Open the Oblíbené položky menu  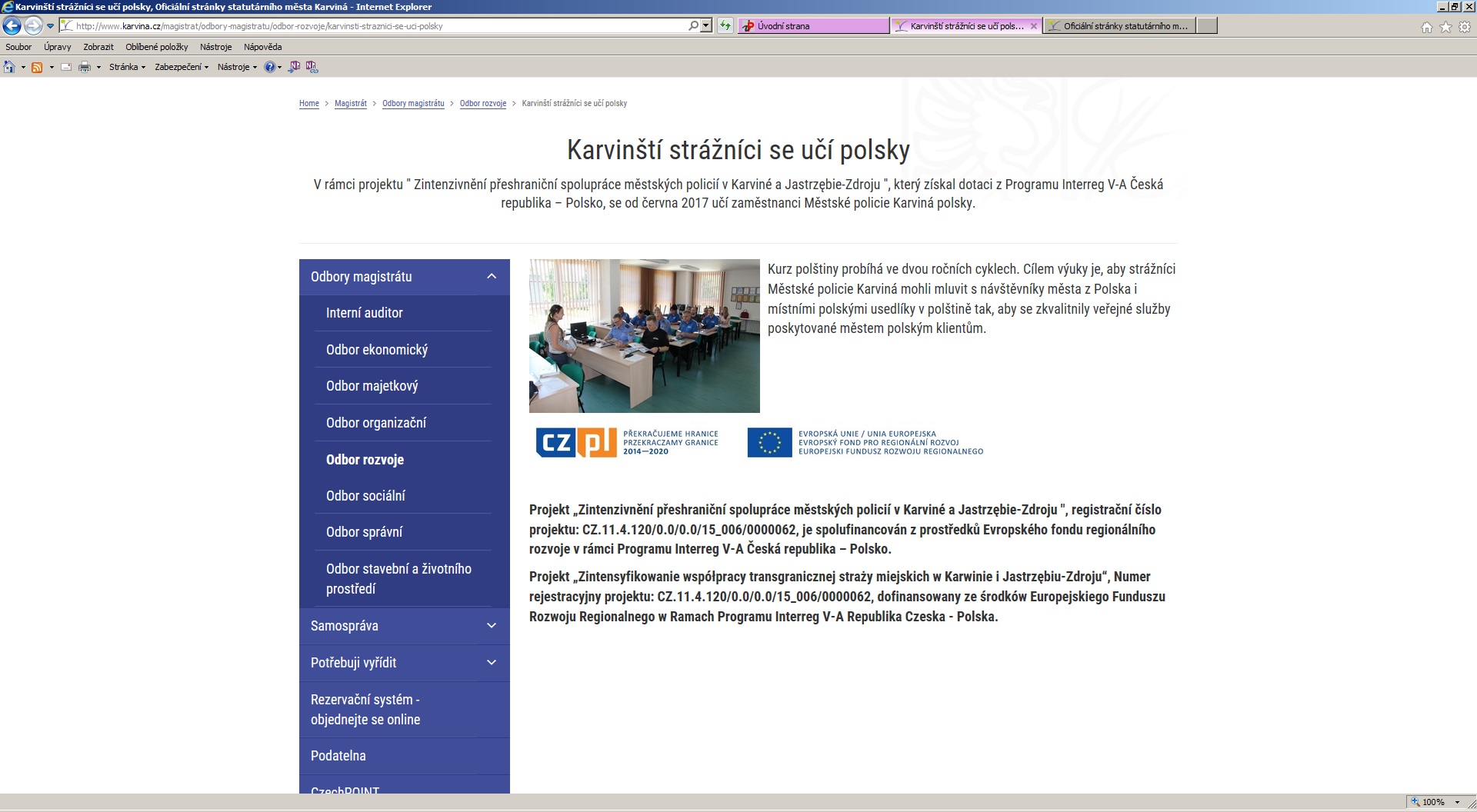coord(156,47)
